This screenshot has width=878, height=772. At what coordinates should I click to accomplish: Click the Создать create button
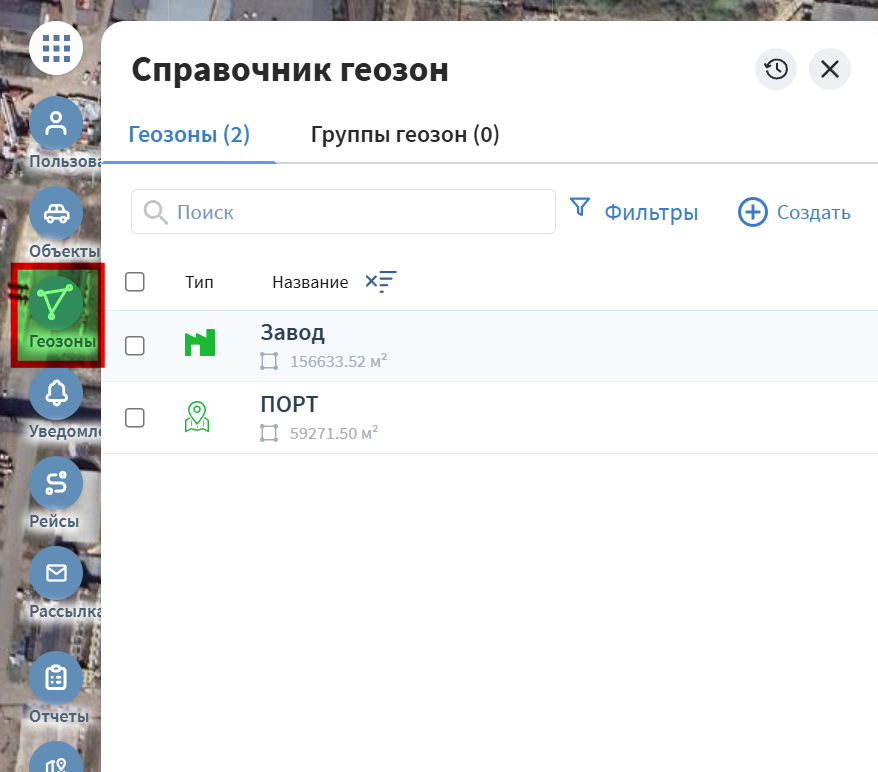(x=794, y=212)
